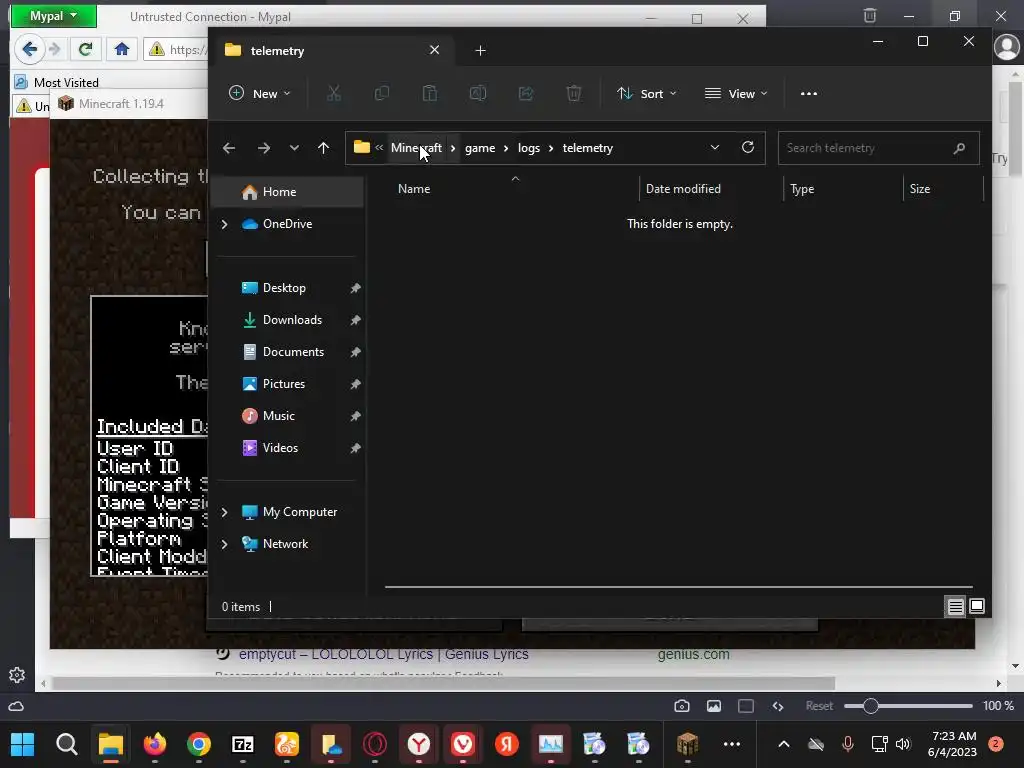Open the Sort dropdown
This screenshot has height=768, width=1024.
[647, 93]
